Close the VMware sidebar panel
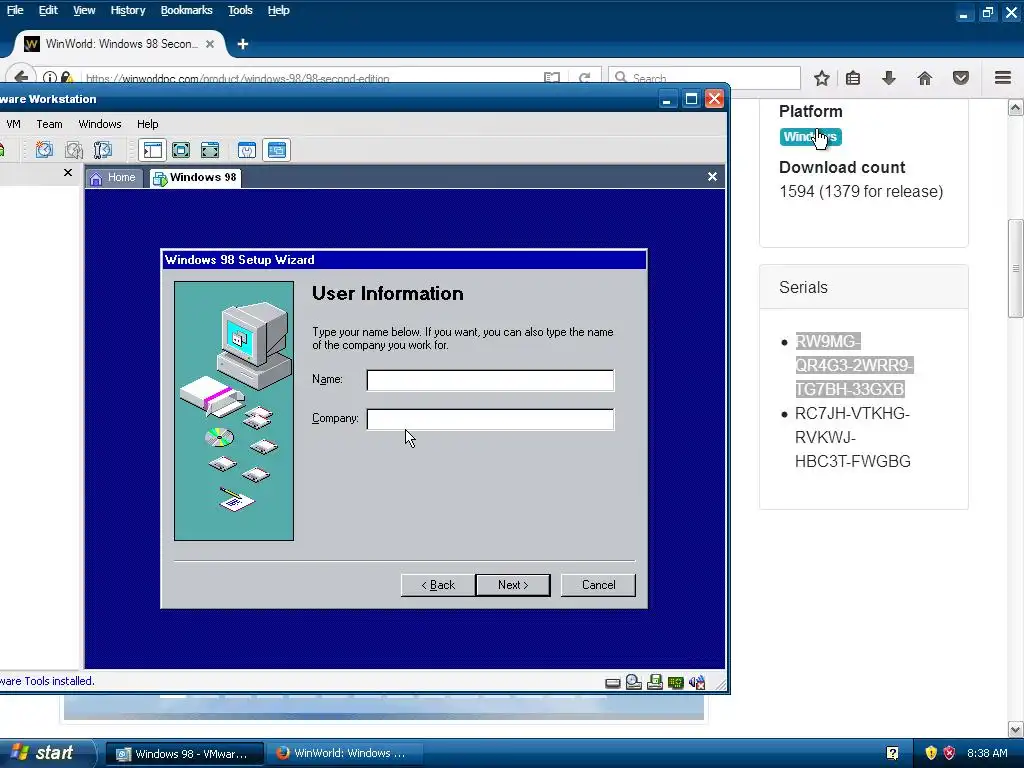The width and height of the screenshot is (1024, 768). coord(68,173)
